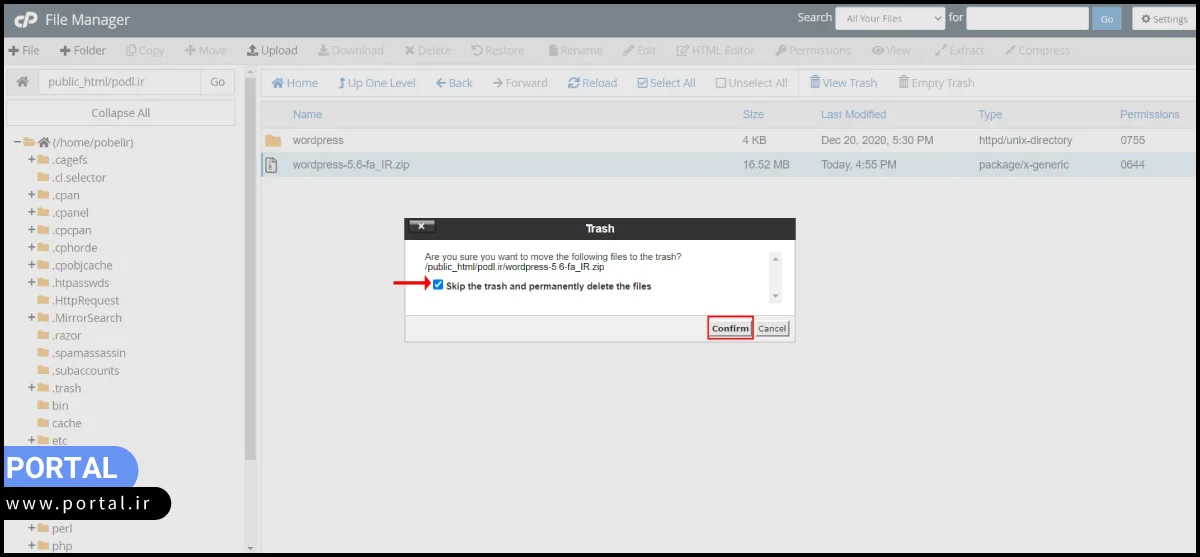
Task: Open View Trash with trash icon
Action: coord(816,83)
